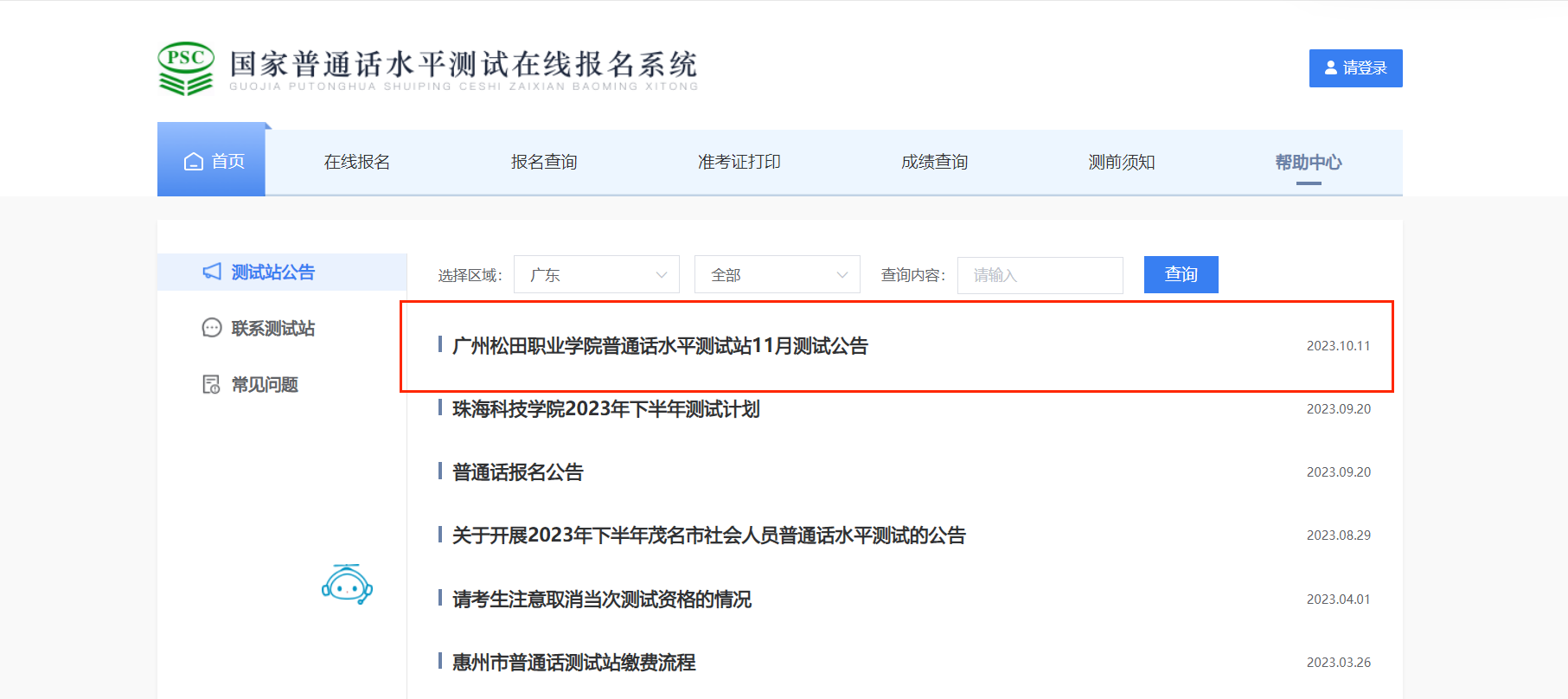Click the date 2023.04.01

(x=1338, y=600)
